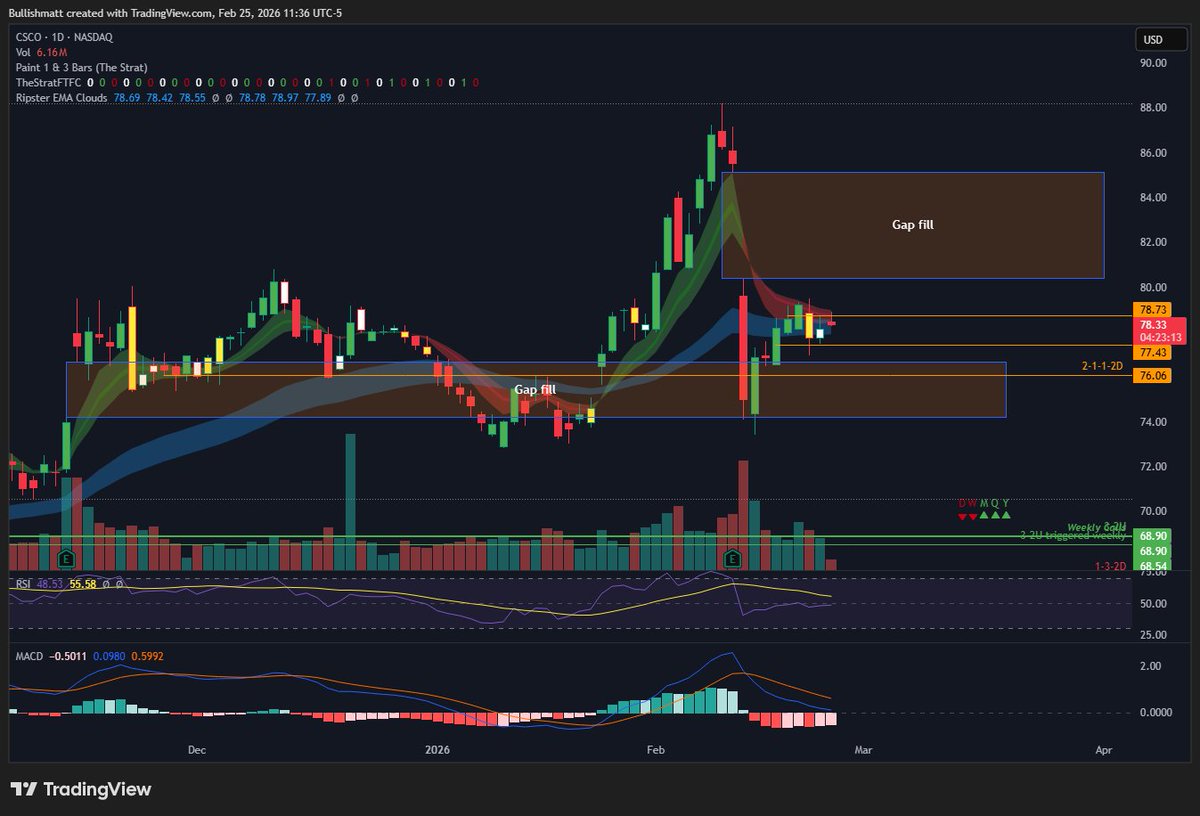Click the 90.00 price axis label
1200x816 pixels.
coord(1153,62)
